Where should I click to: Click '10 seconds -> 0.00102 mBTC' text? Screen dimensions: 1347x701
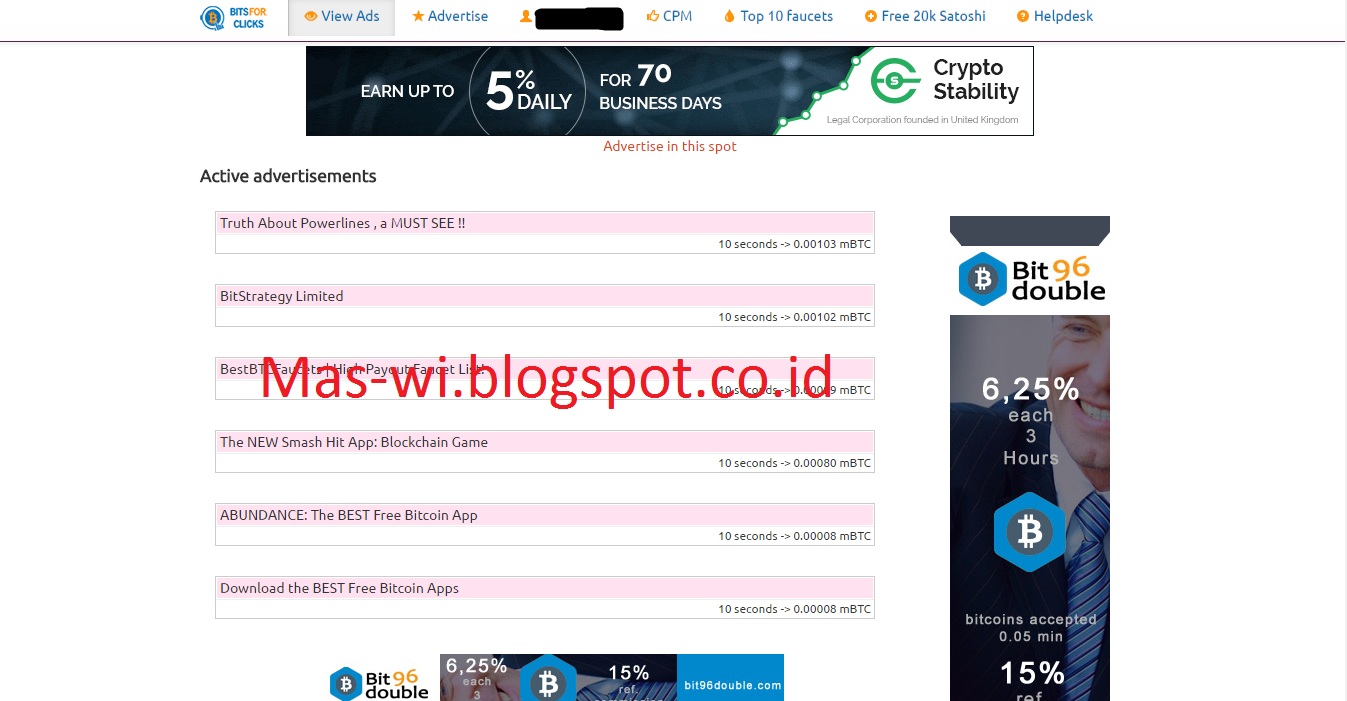[794, 317]
